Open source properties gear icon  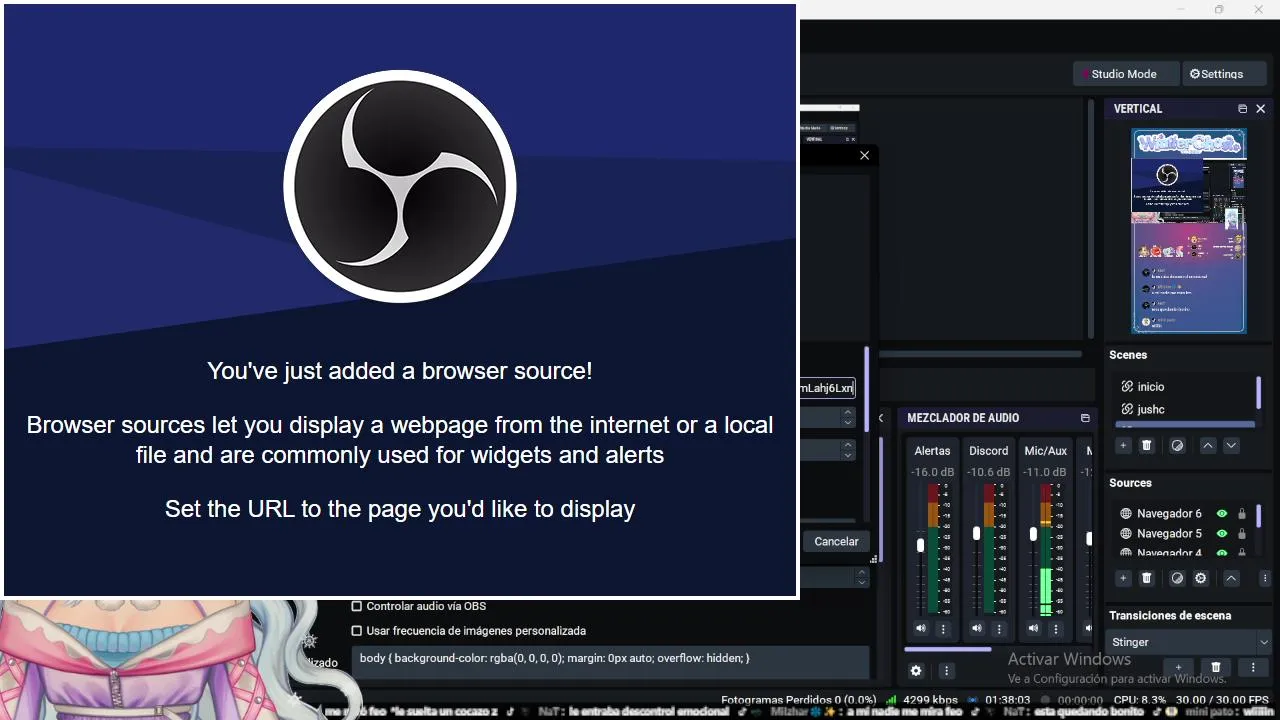1201,578
